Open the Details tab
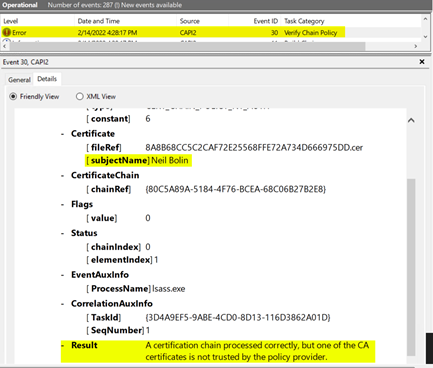Viewport: 433px width, 368px height. tap(47, 79)
